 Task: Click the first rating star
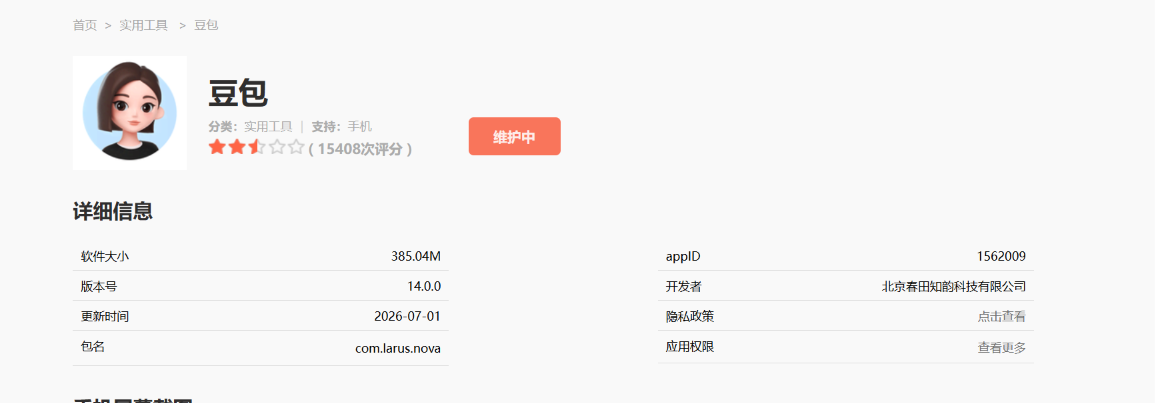click(x=217, y=147)
